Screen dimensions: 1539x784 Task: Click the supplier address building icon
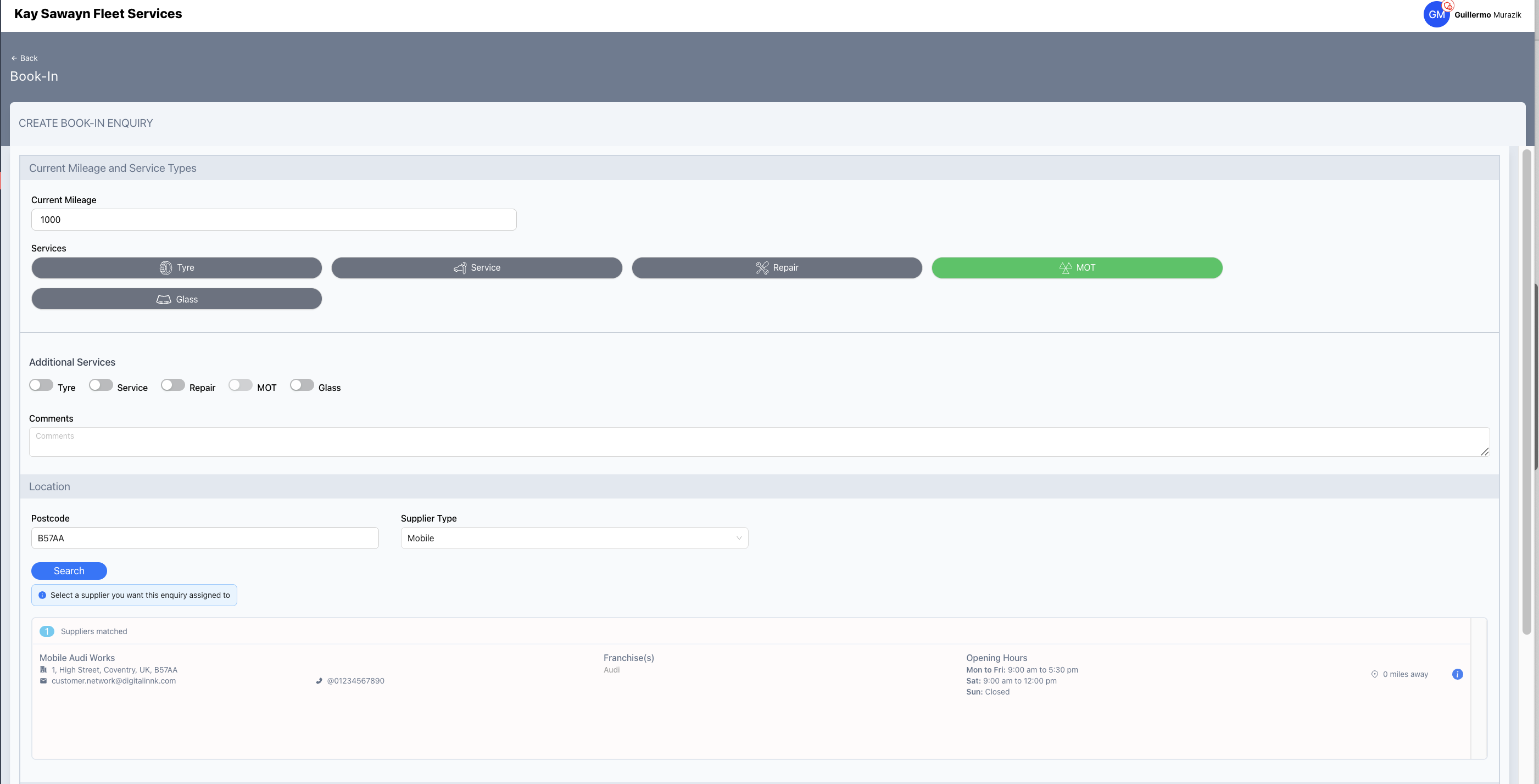[x=43, y=669]
